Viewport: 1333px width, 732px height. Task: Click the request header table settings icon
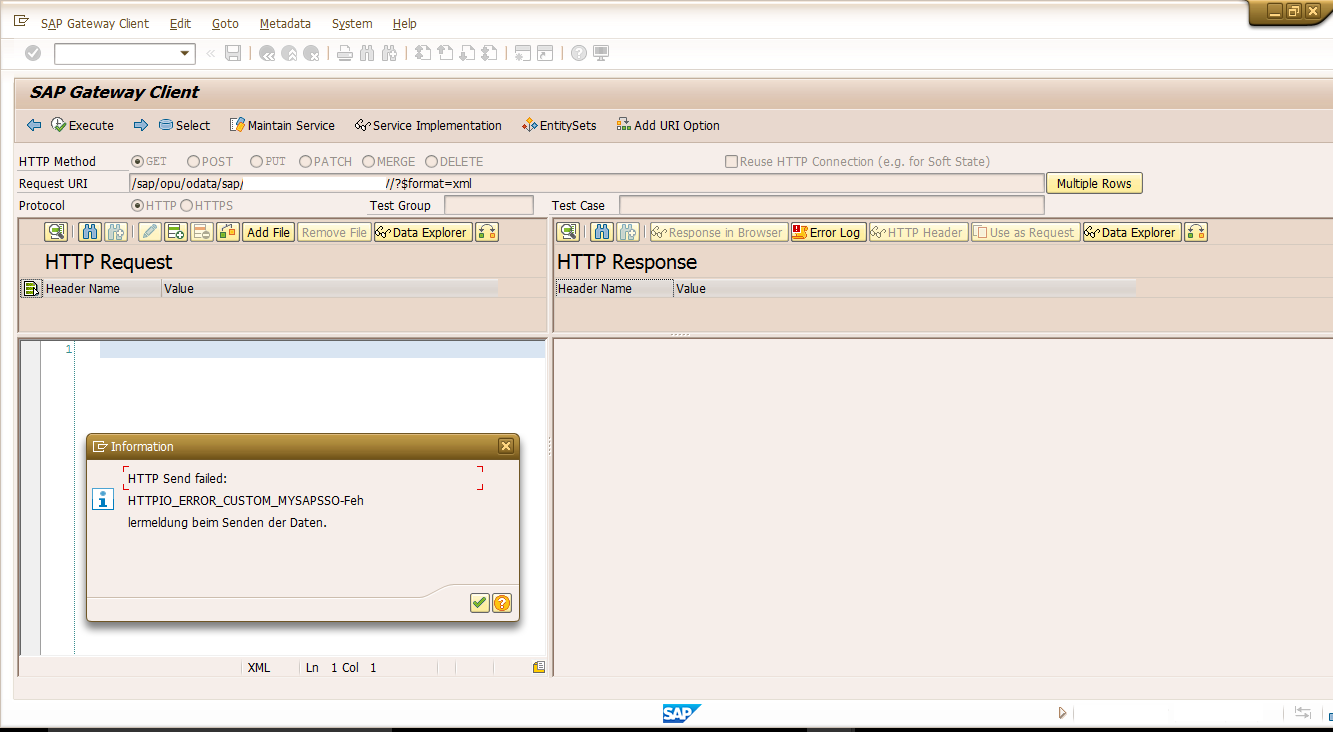point(31,288)
